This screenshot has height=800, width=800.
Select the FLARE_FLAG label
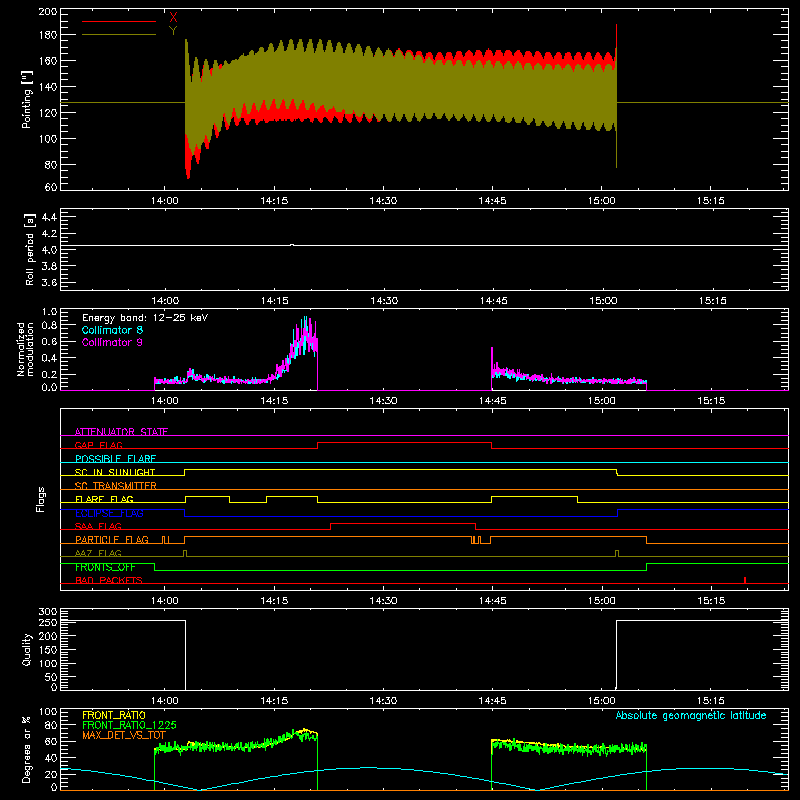pyautogui.click(x=104, y=499)
